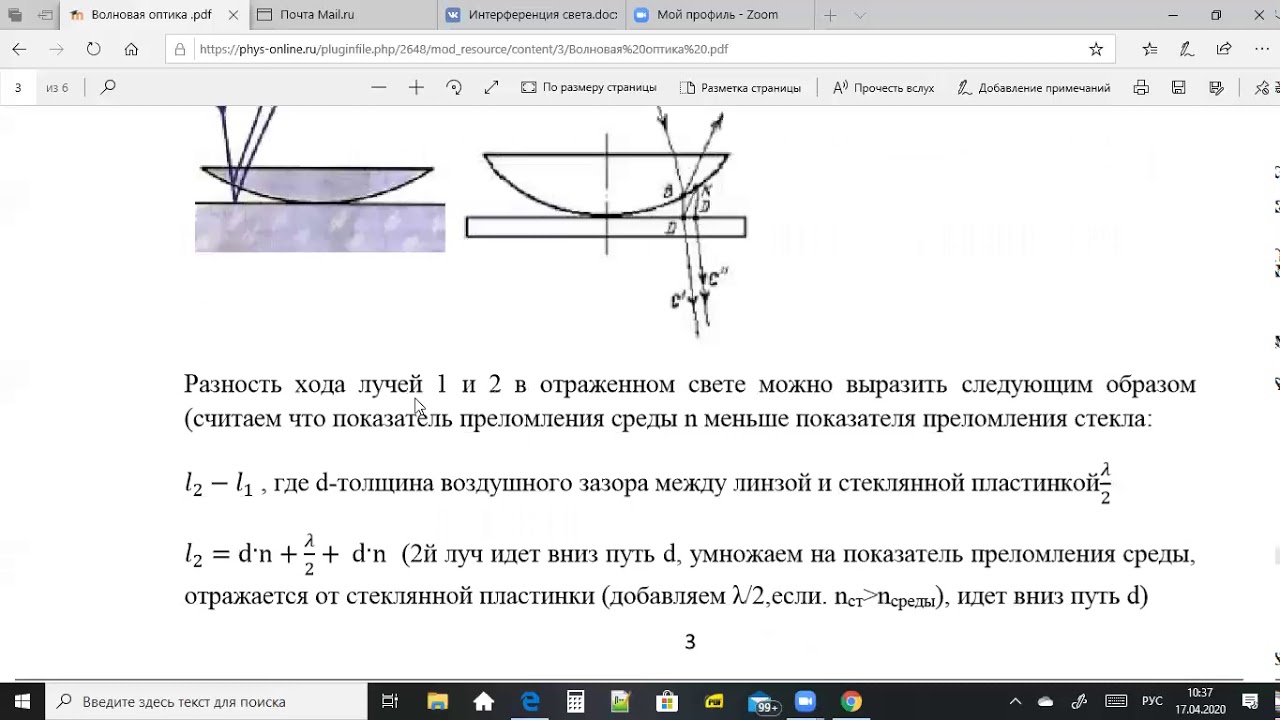Open the Action Center notifications icon
Viewport: 1280px width, 720px height.
[1250, 701]
